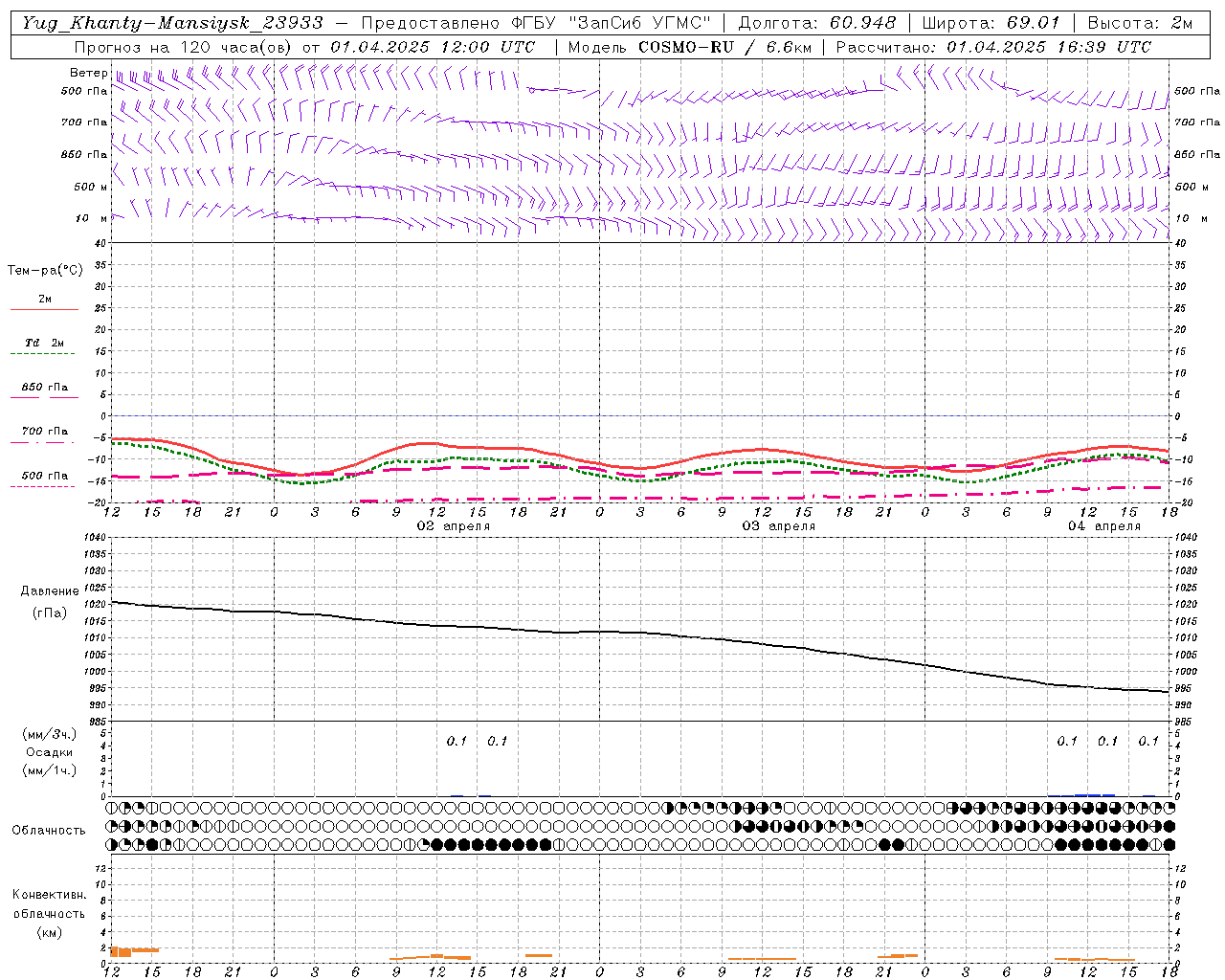Click the 500 гПа temperature legend entry
The height and width of the screenshot is (980, 1225).
point(45,476)
